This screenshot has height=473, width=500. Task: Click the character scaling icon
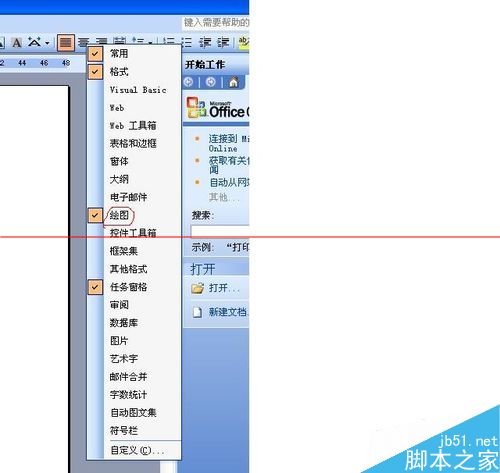point(34,42)
